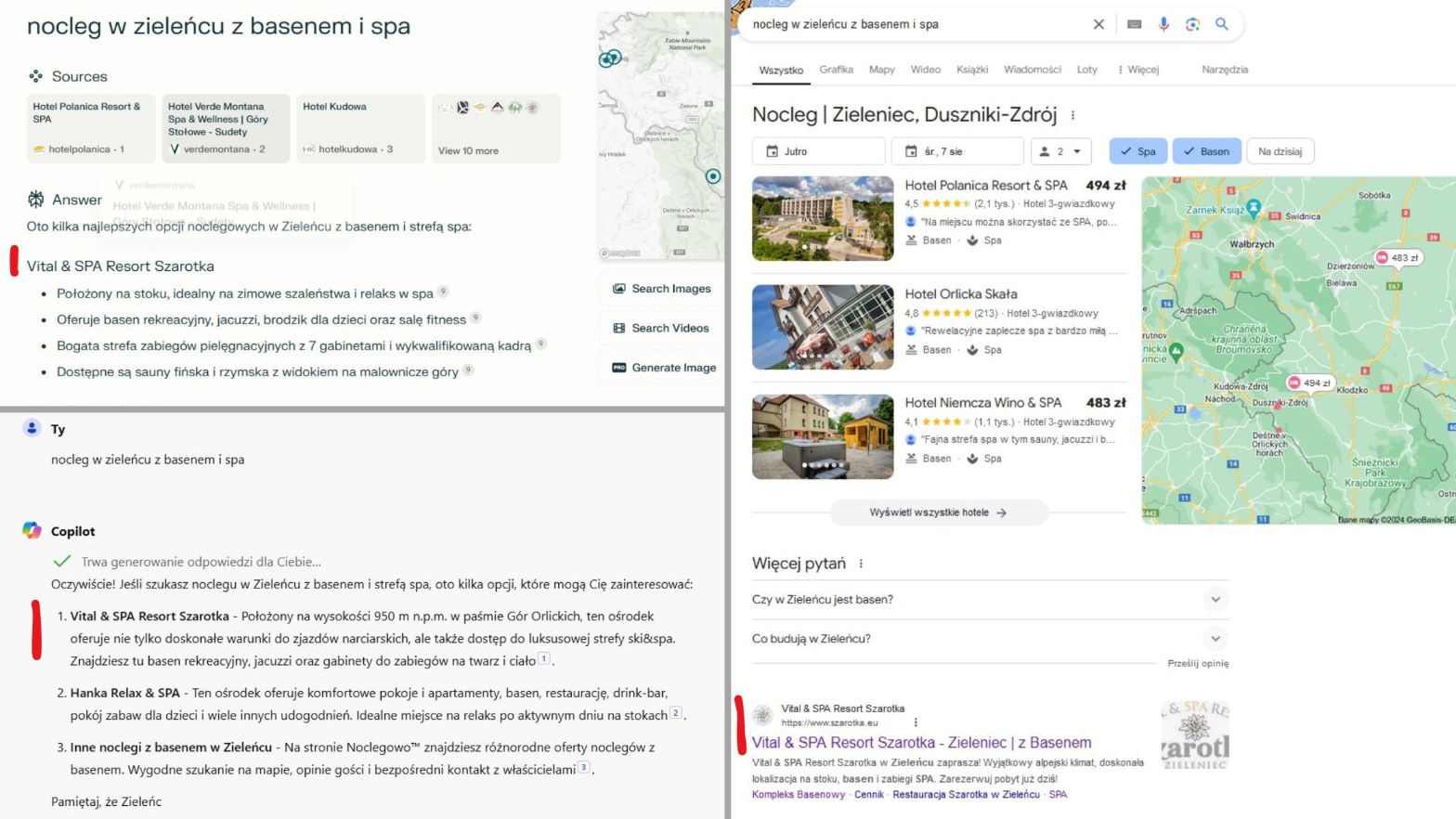Click Wyświetl wszystkie hotele button
1456x819 pixels.
[938, 513]
